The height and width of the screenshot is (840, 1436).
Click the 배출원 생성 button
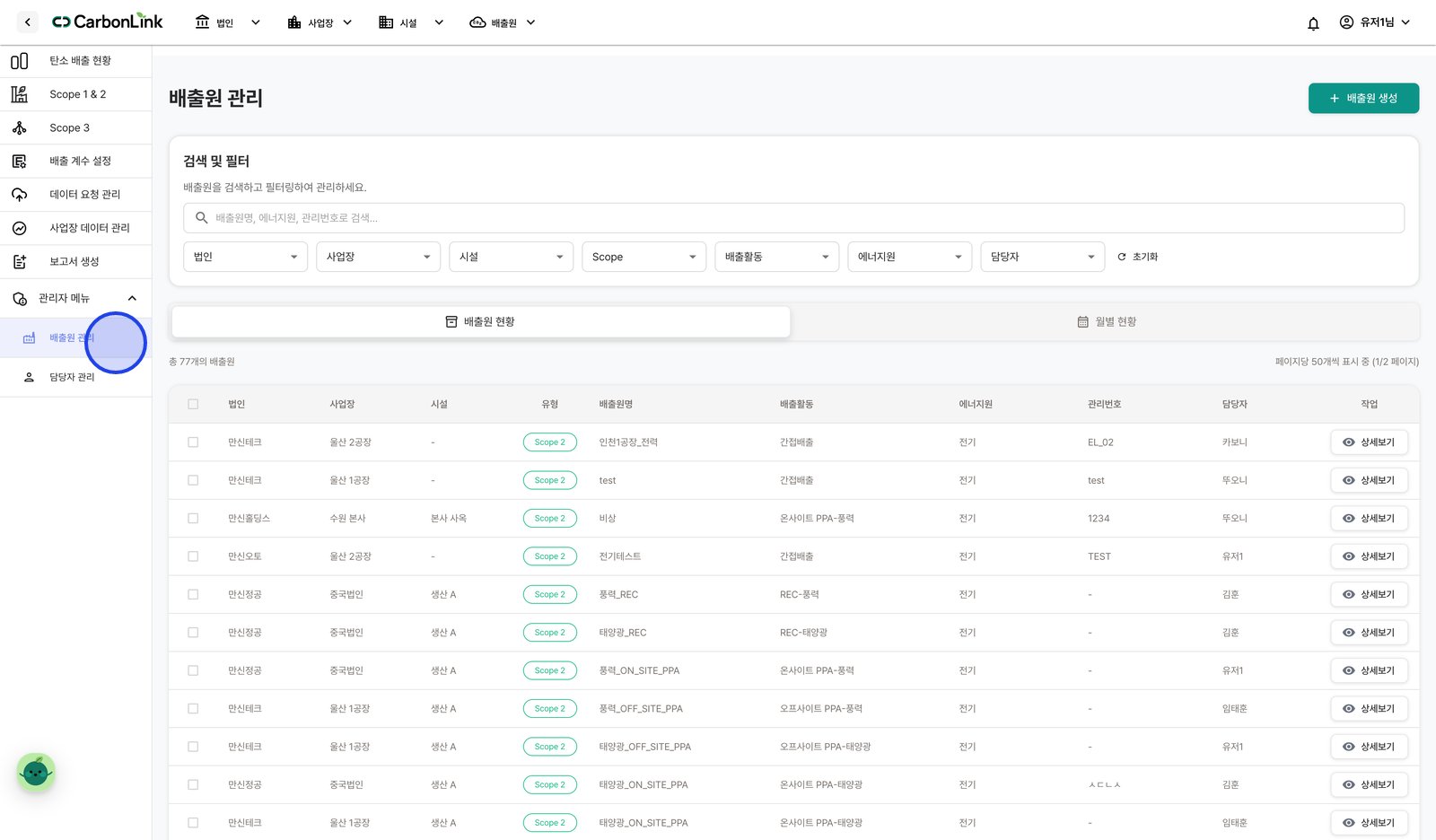[x=1363, y=98]
